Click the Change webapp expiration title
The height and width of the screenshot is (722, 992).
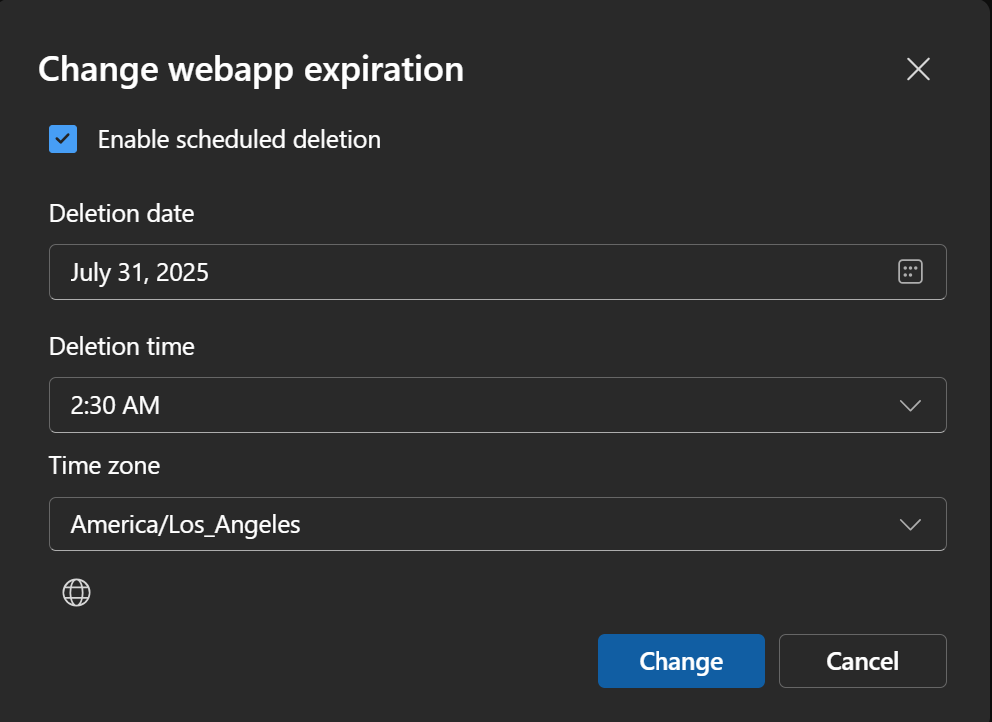click(251, 70)
